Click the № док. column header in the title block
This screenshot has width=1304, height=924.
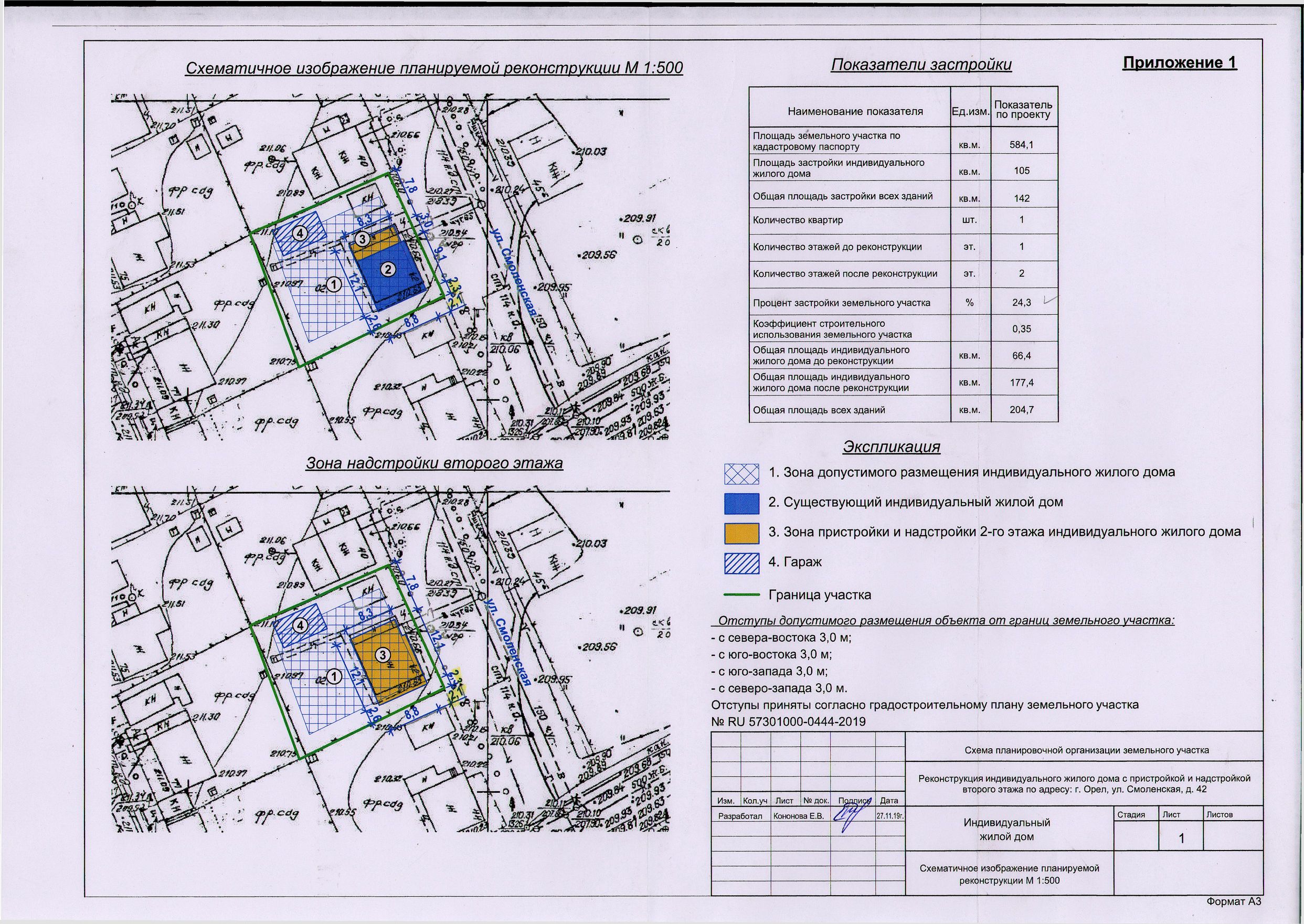click(x=816, y=801)
